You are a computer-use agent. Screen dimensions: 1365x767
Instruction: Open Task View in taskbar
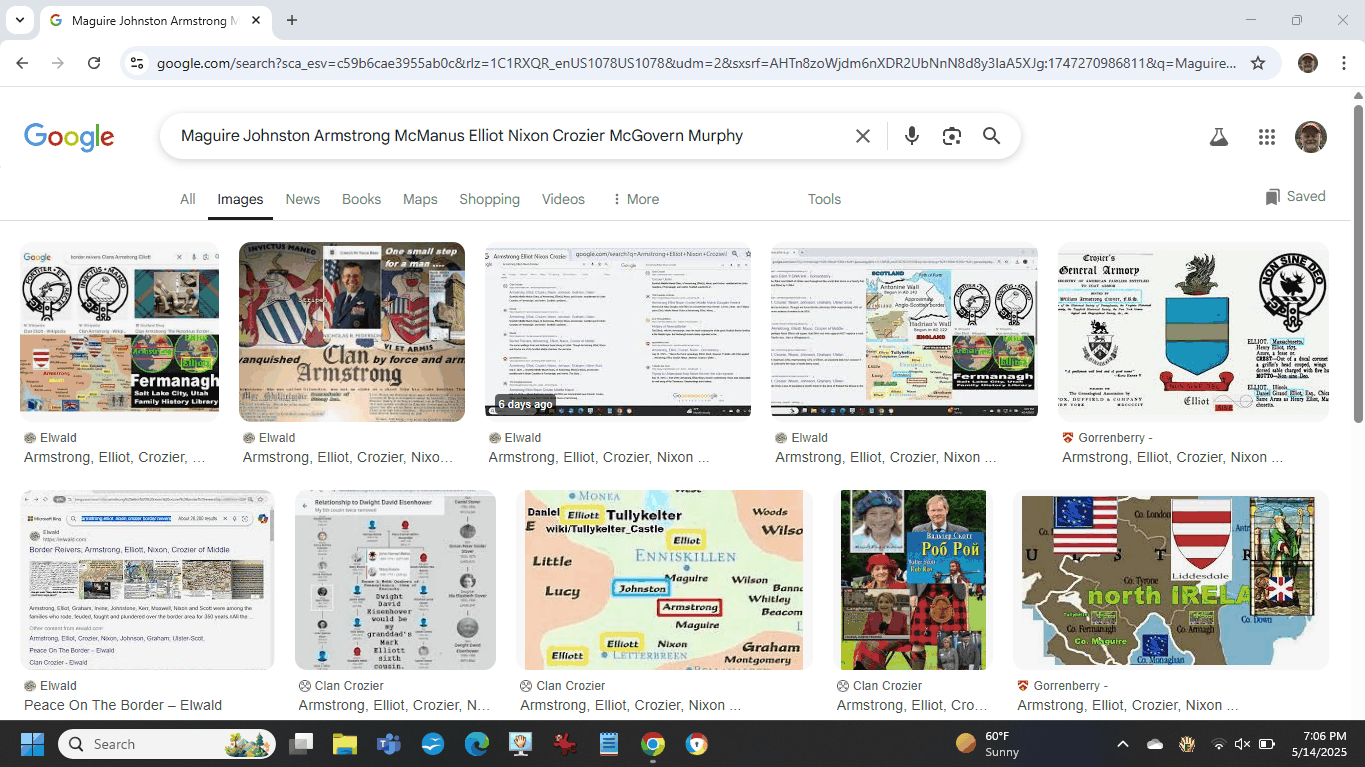(x=300, y=744)
